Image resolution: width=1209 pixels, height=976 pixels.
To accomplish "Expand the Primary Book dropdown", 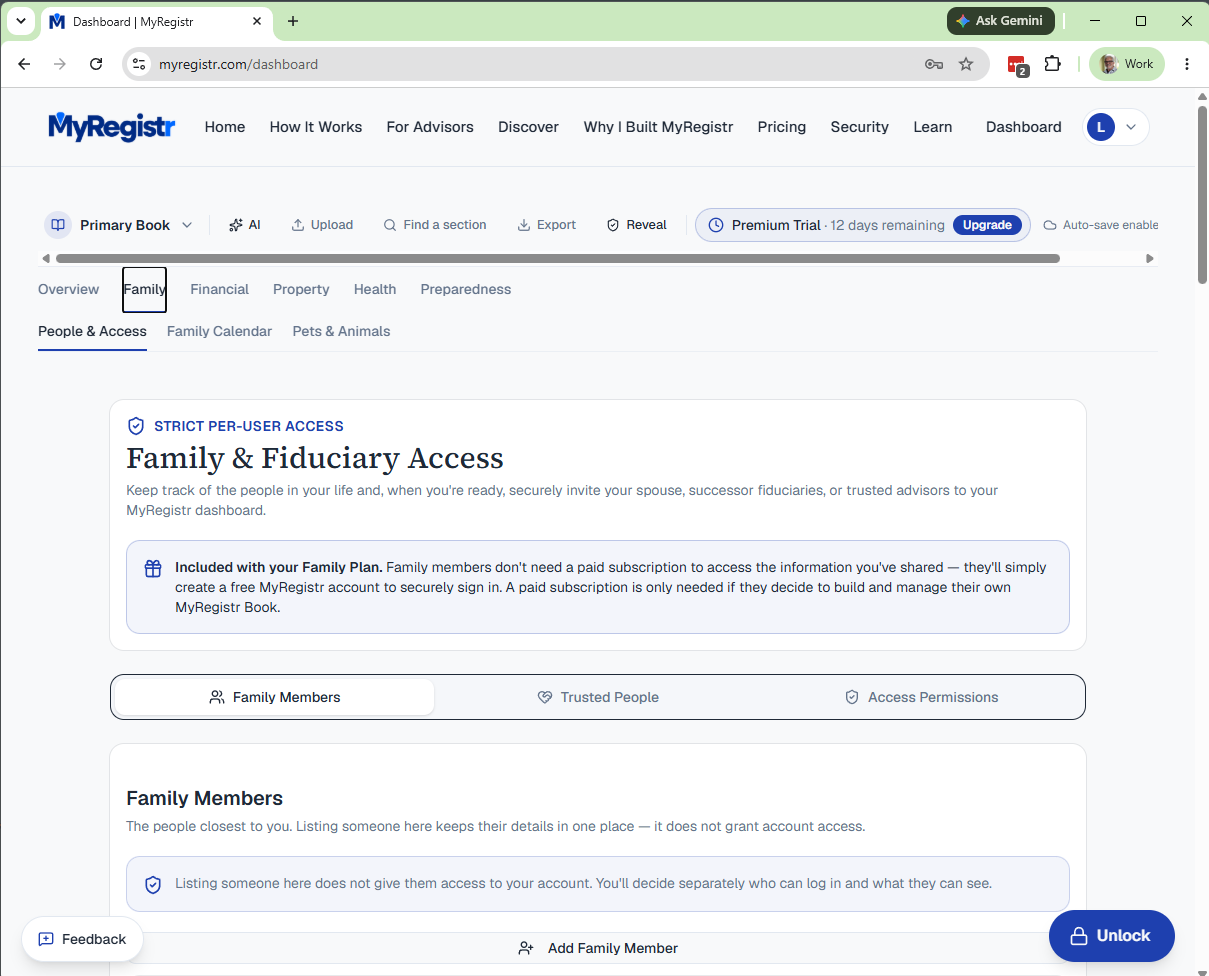I will click(187, 225).
